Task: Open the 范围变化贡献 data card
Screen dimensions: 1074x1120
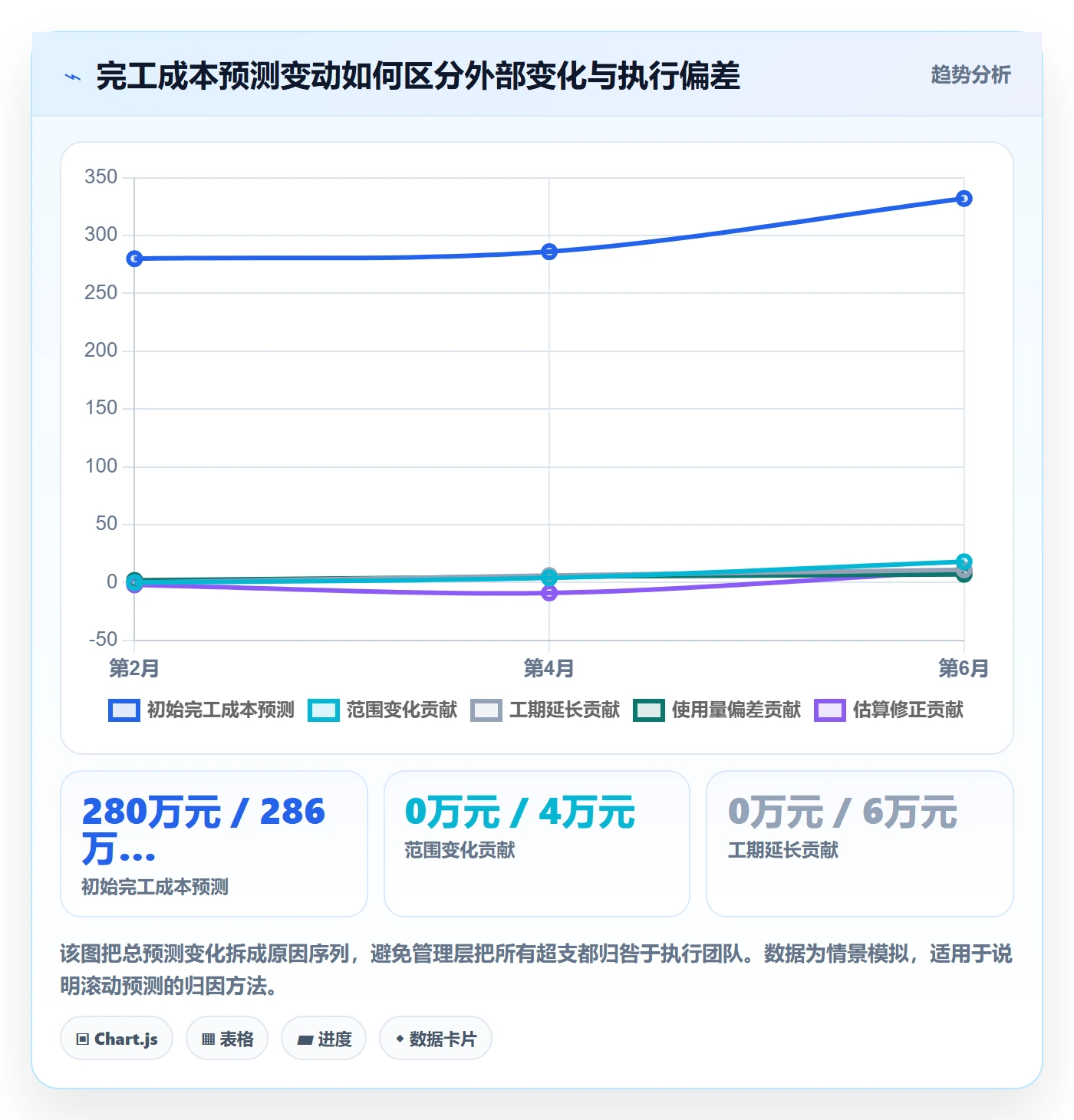Action: point(537,844)
